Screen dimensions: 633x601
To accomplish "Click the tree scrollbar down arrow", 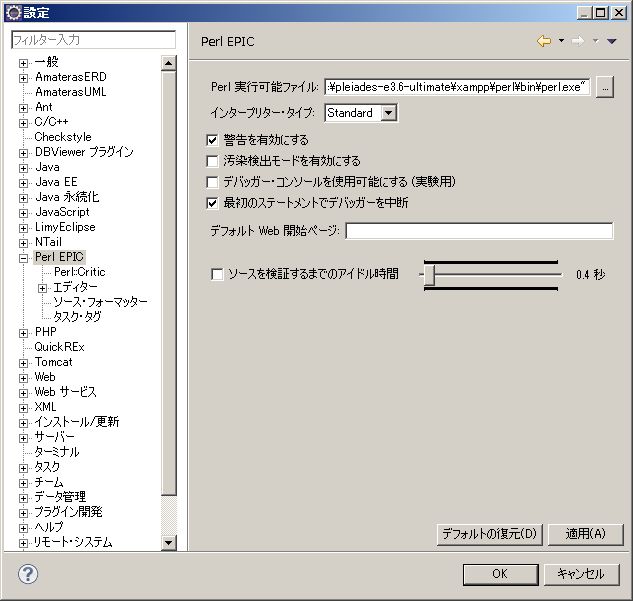I will [168, 542].
